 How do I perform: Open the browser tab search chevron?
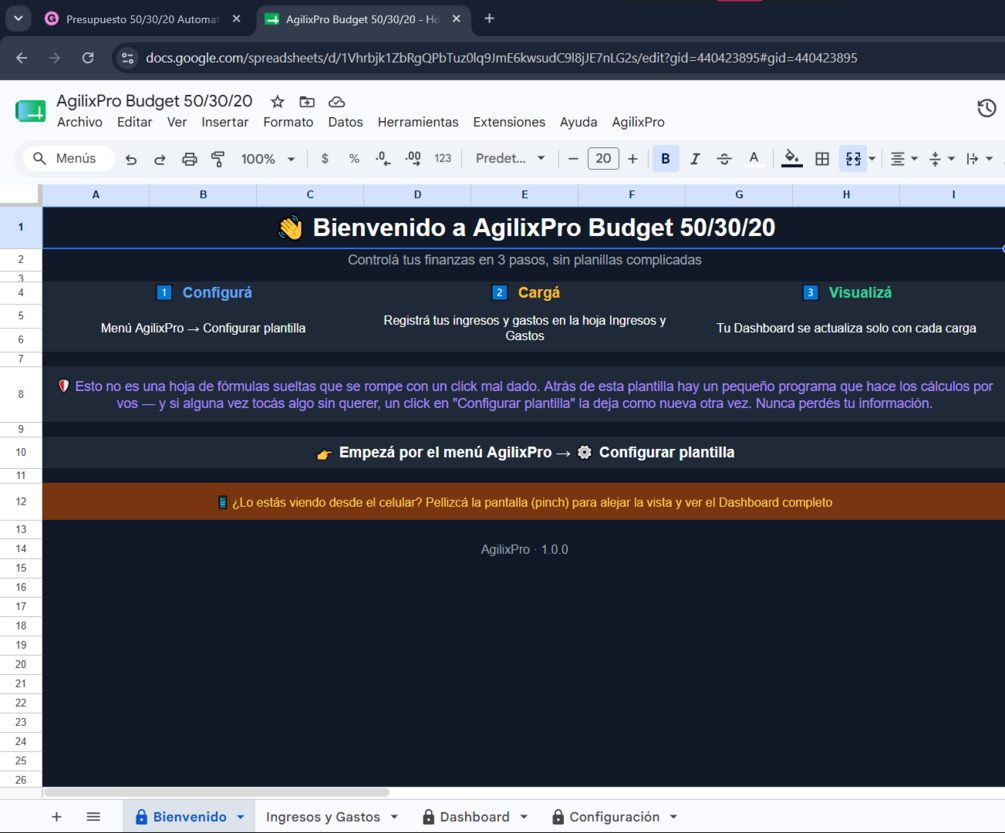18,19
